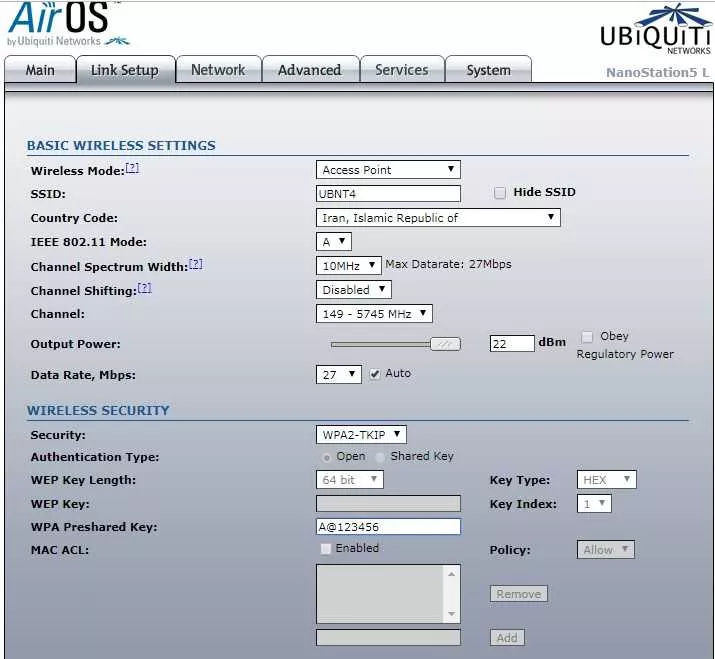
Task: Open Wireless Mode help [?] link
Action: (132, 168)
